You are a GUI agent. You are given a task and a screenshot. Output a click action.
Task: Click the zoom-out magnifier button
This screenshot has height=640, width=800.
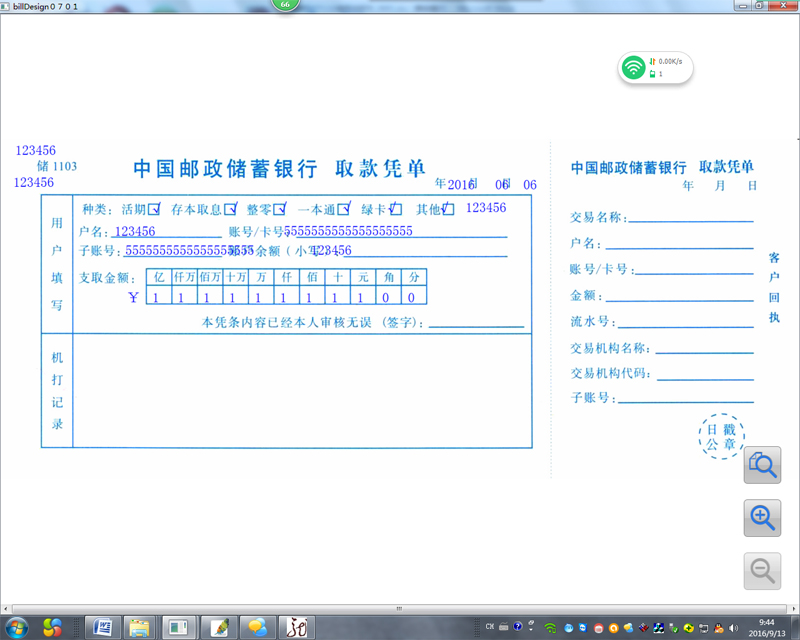pos(762,571)
